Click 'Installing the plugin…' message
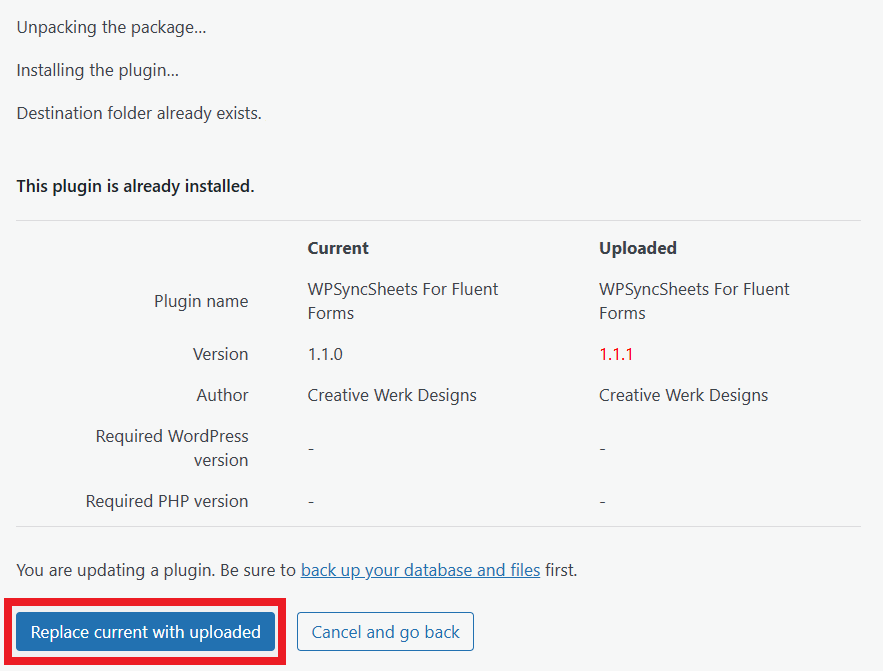883x671 pixels. tap(97, 70)
